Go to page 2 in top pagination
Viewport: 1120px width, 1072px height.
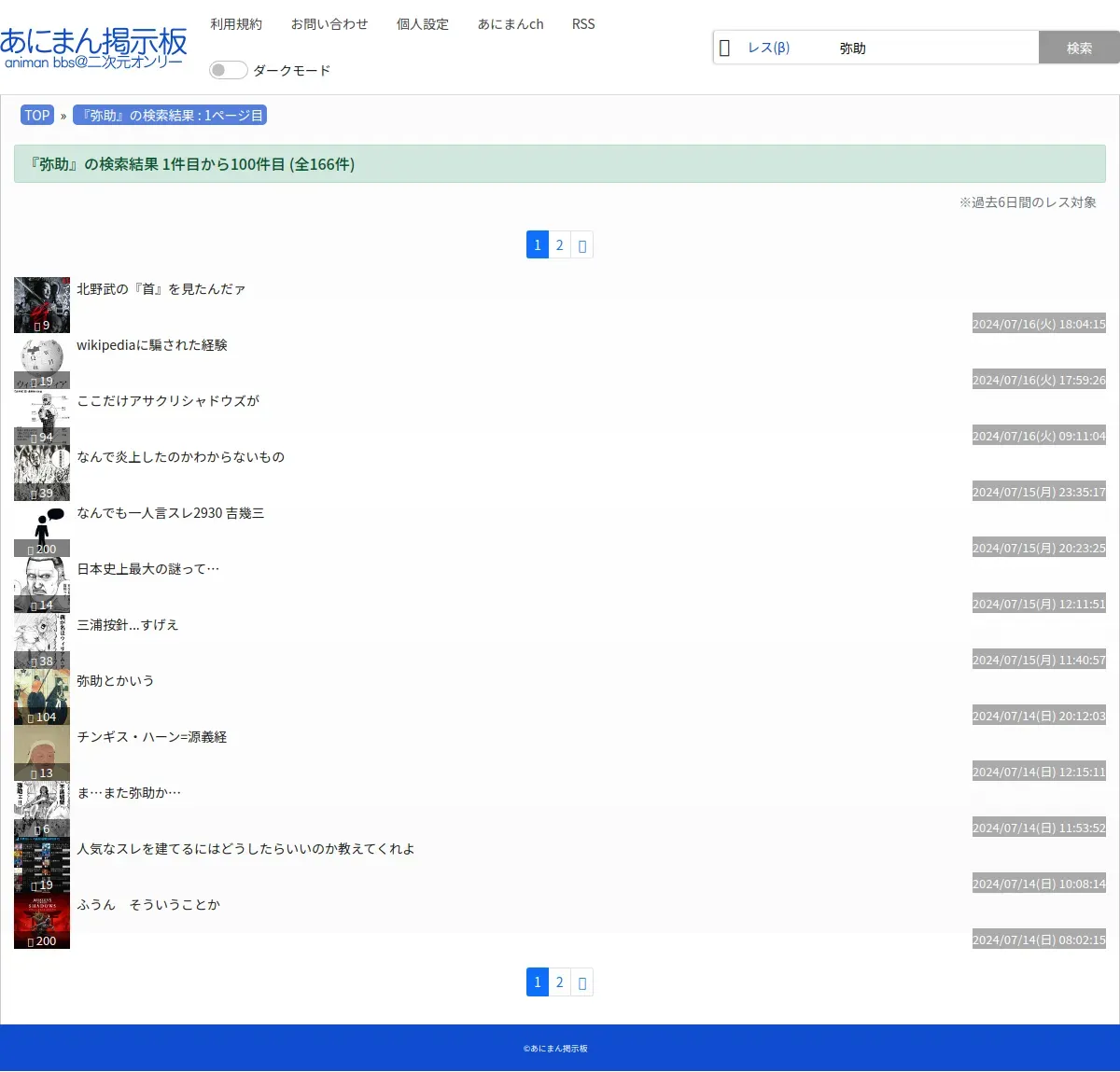click(560, 244)
